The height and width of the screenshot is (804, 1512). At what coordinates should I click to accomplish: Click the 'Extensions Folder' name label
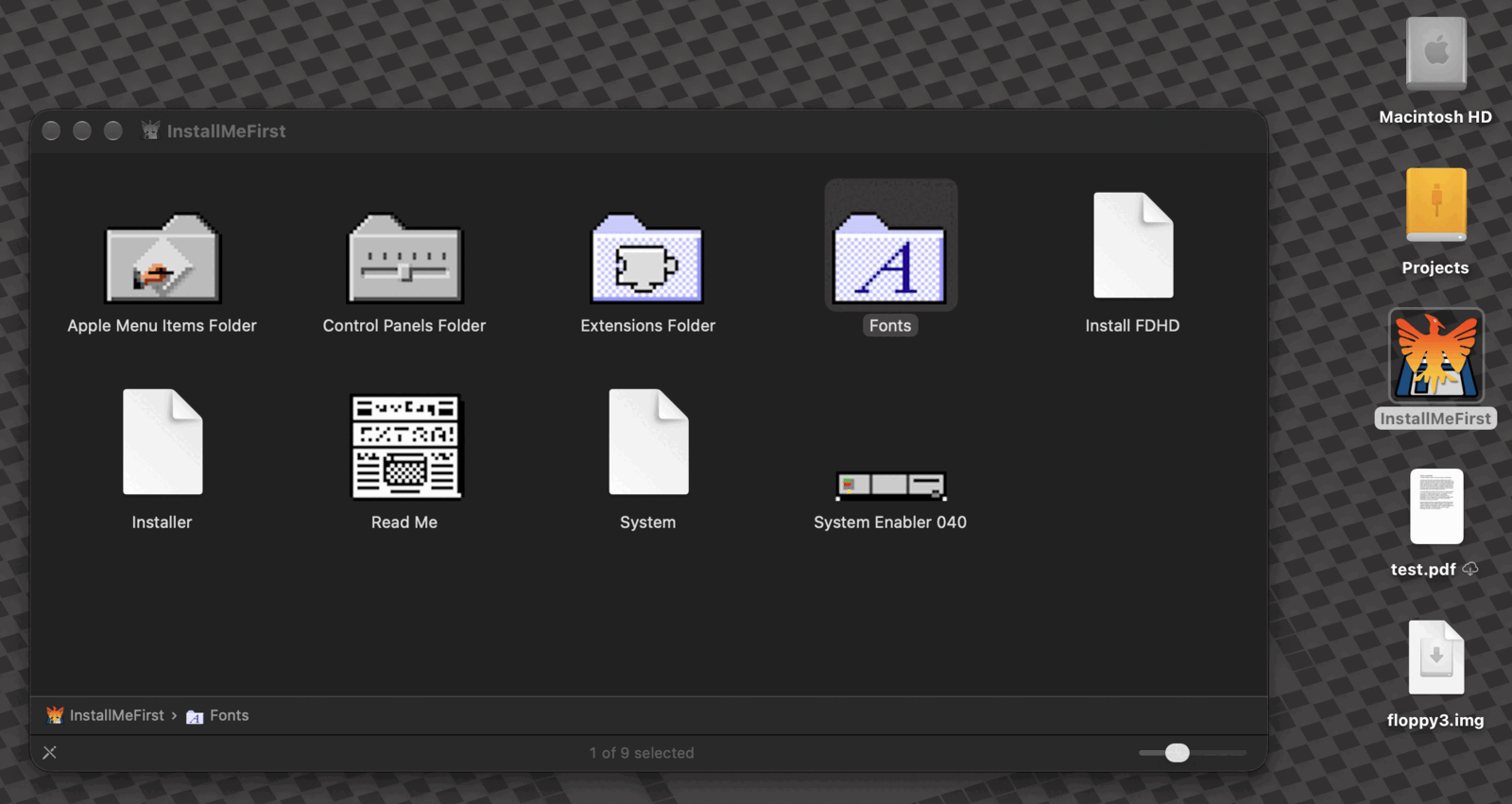(x=648, y=326)
